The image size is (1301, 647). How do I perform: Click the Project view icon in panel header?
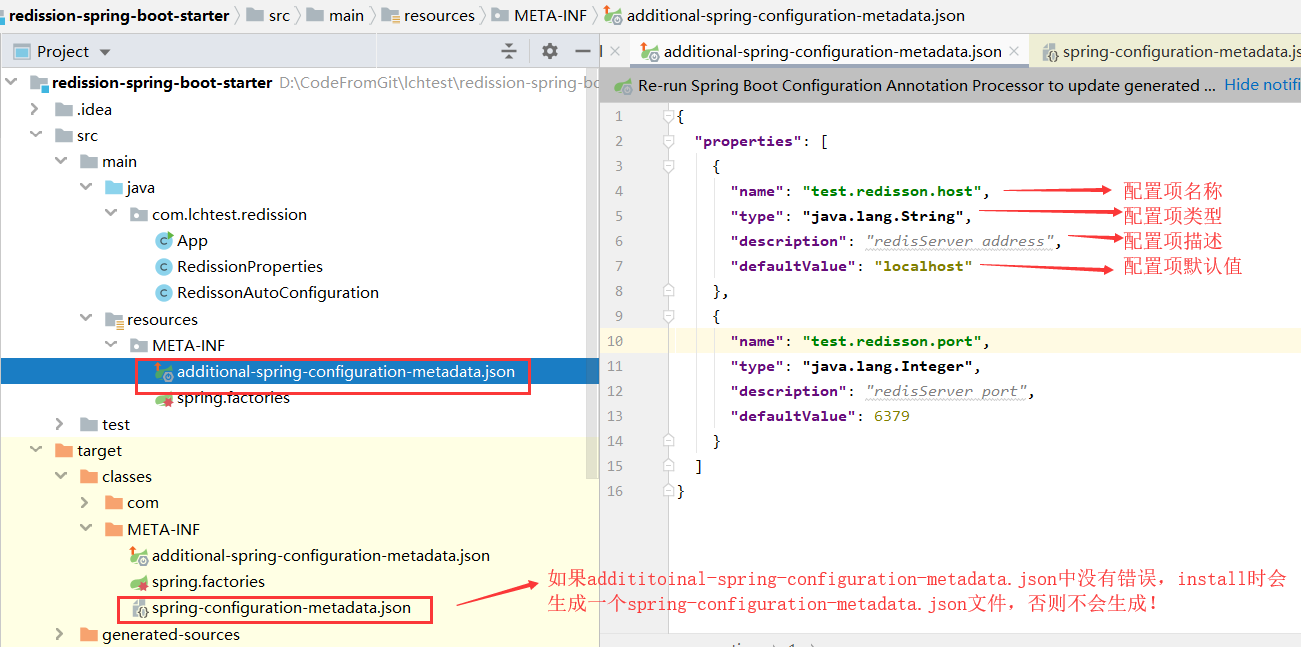(21, 51)
